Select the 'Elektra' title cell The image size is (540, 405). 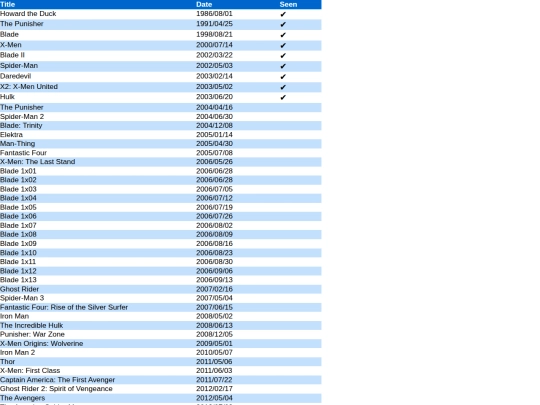point(11,135)
